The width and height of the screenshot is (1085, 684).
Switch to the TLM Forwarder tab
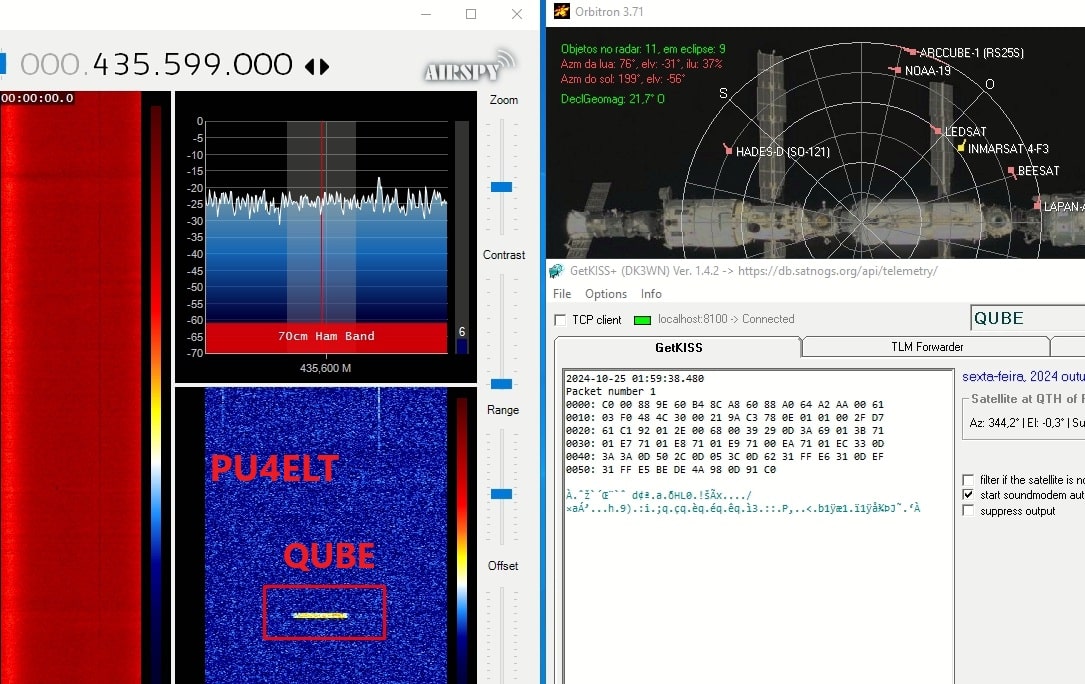pyautogui.click(x=927, y=347)
